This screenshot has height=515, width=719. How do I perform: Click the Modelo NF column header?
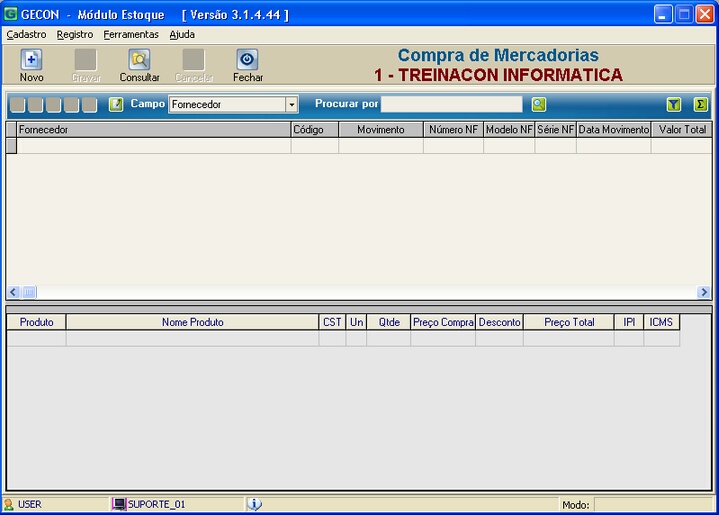(x=509, y=130)
